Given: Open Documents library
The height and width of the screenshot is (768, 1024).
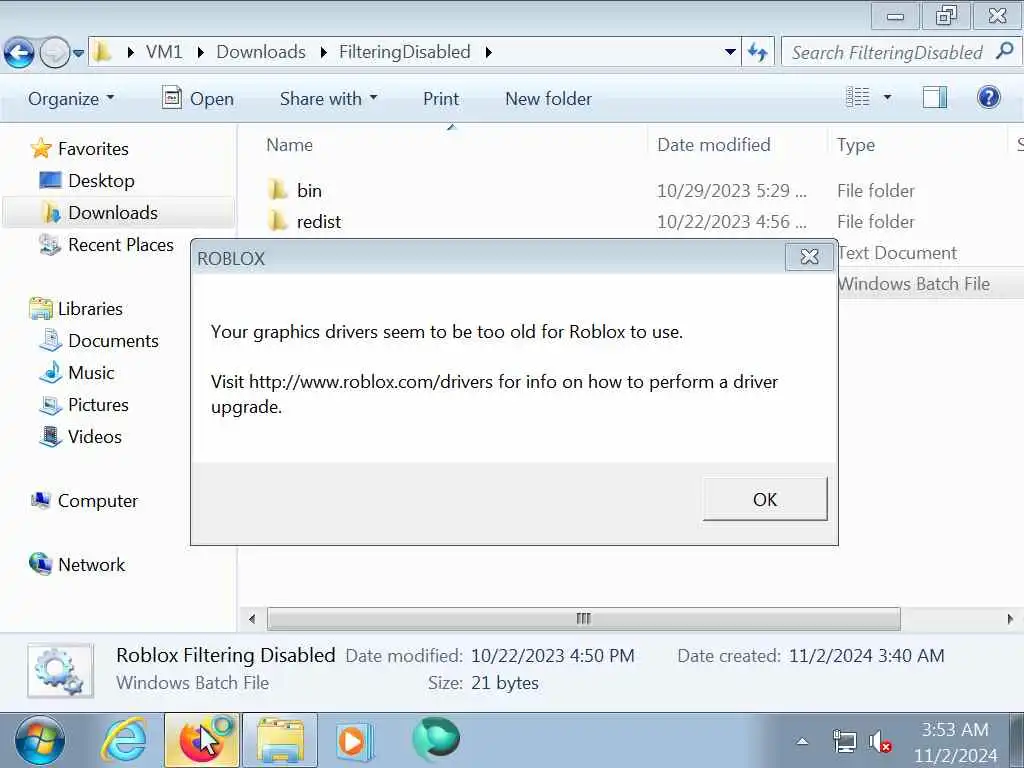Looking at the screenshot, I should [x=113, y=340].
